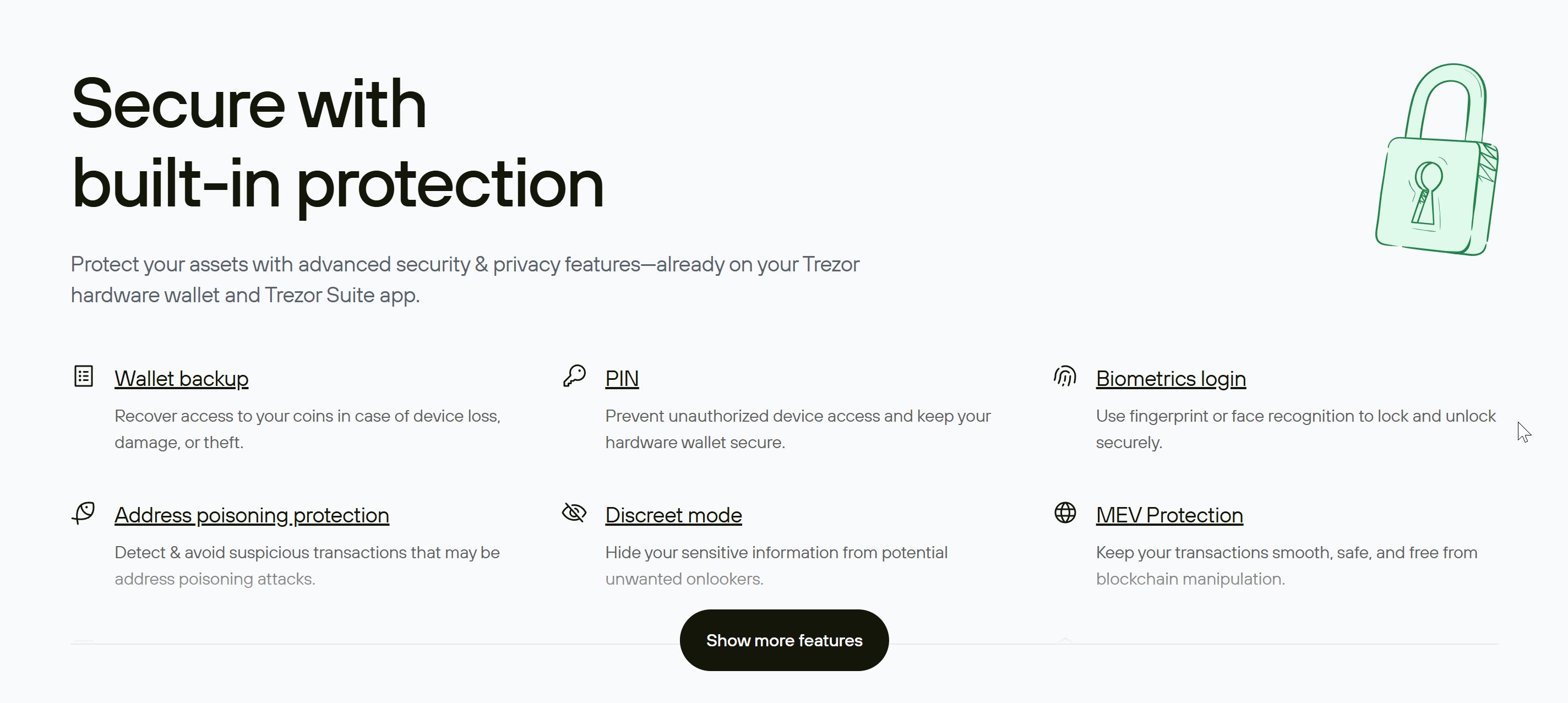Click the "Protect your assets" intro paragraph

[465, 279]
